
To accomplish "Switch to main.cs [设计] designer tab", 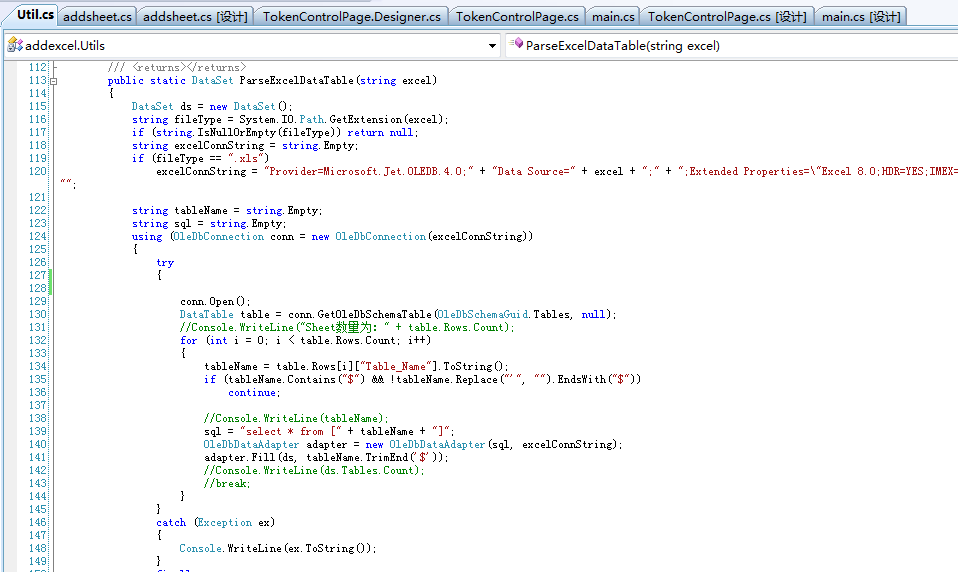I will pyautogui.click(x=861, y=16).
